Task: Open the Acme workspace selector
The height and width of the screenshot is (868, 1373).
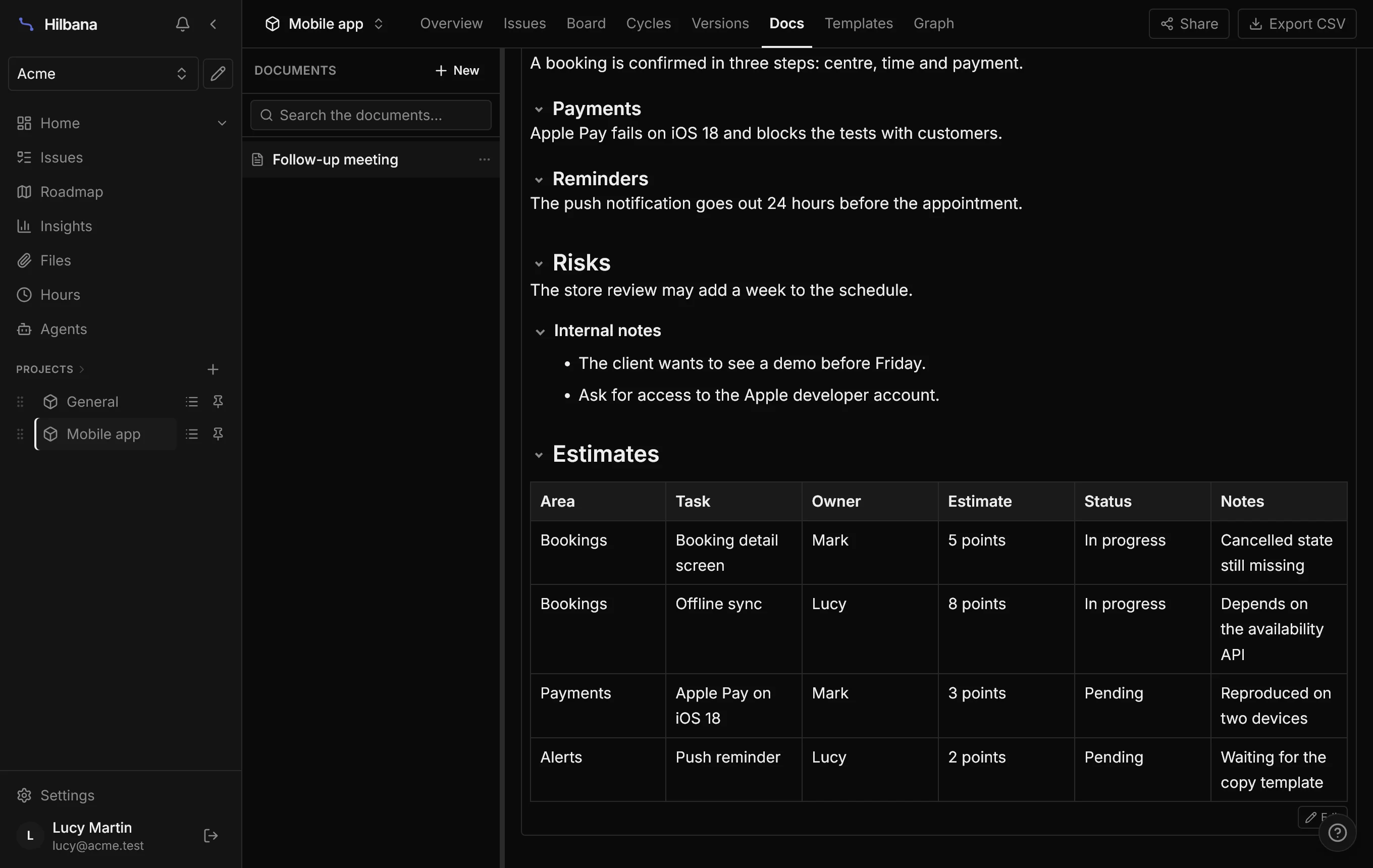Action: tap(103, 74)
